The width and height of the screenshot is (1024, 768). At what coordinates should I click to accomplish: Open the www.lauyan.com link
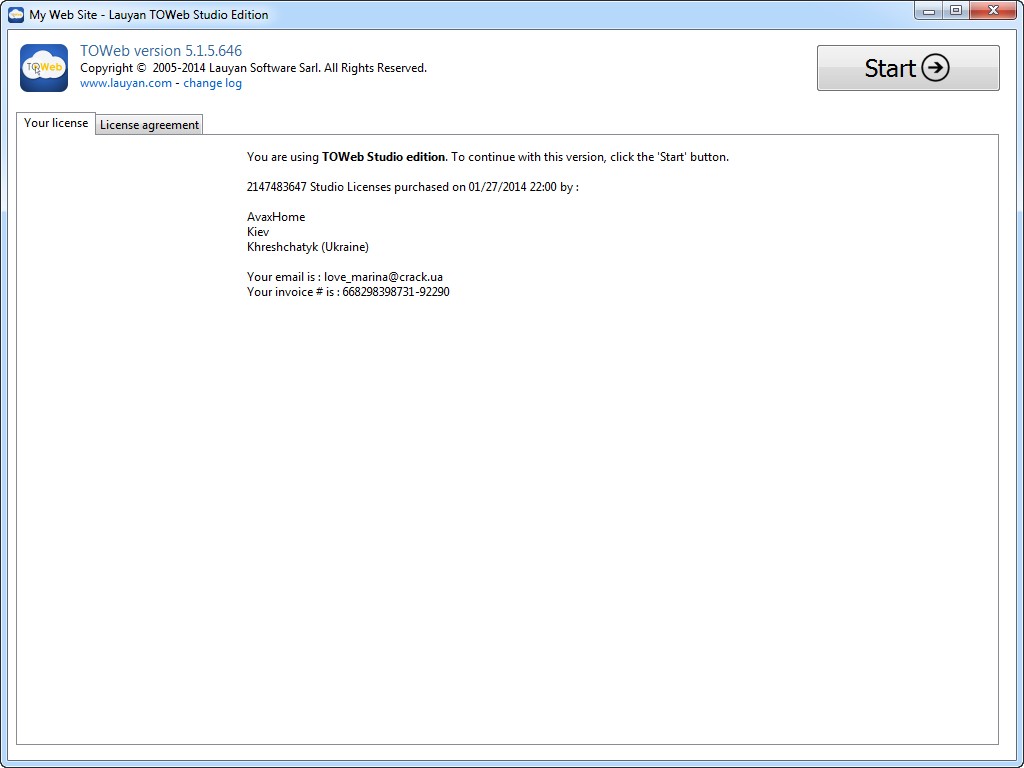tap(125, 83)
